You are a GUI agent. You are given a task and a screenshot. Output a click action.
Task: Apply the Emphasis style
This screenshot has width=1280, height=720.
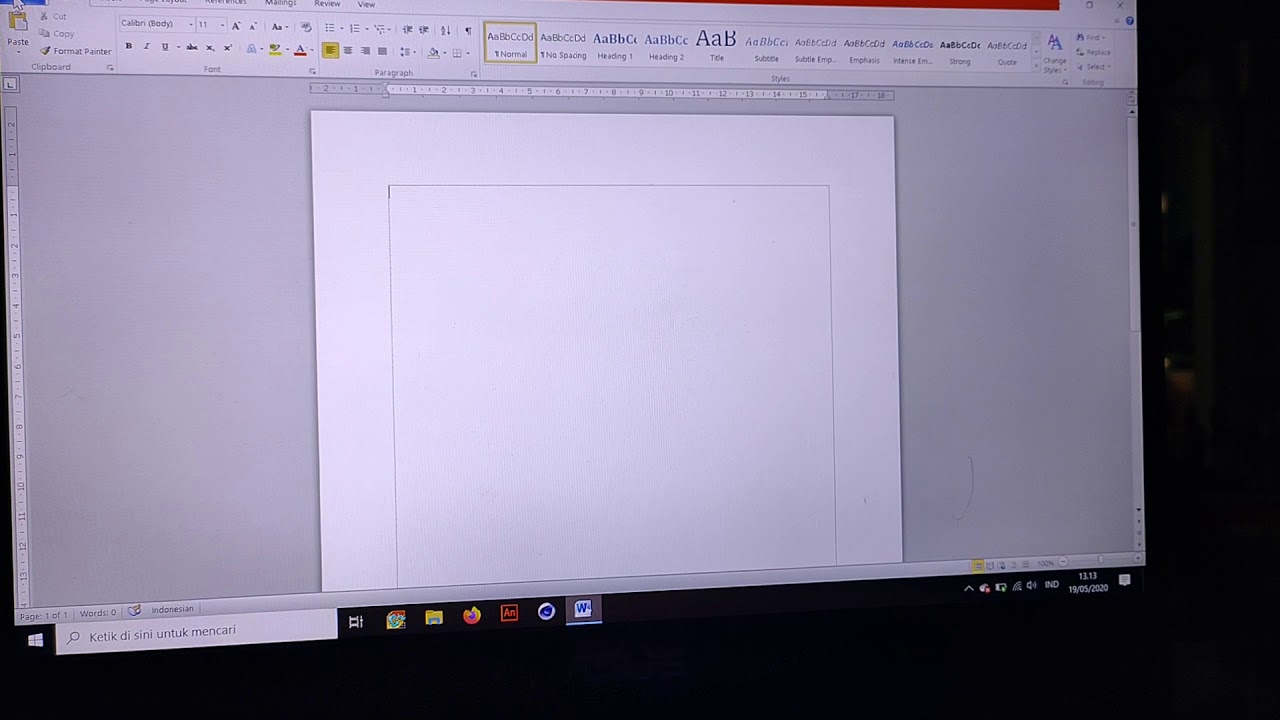click(864, 50)
